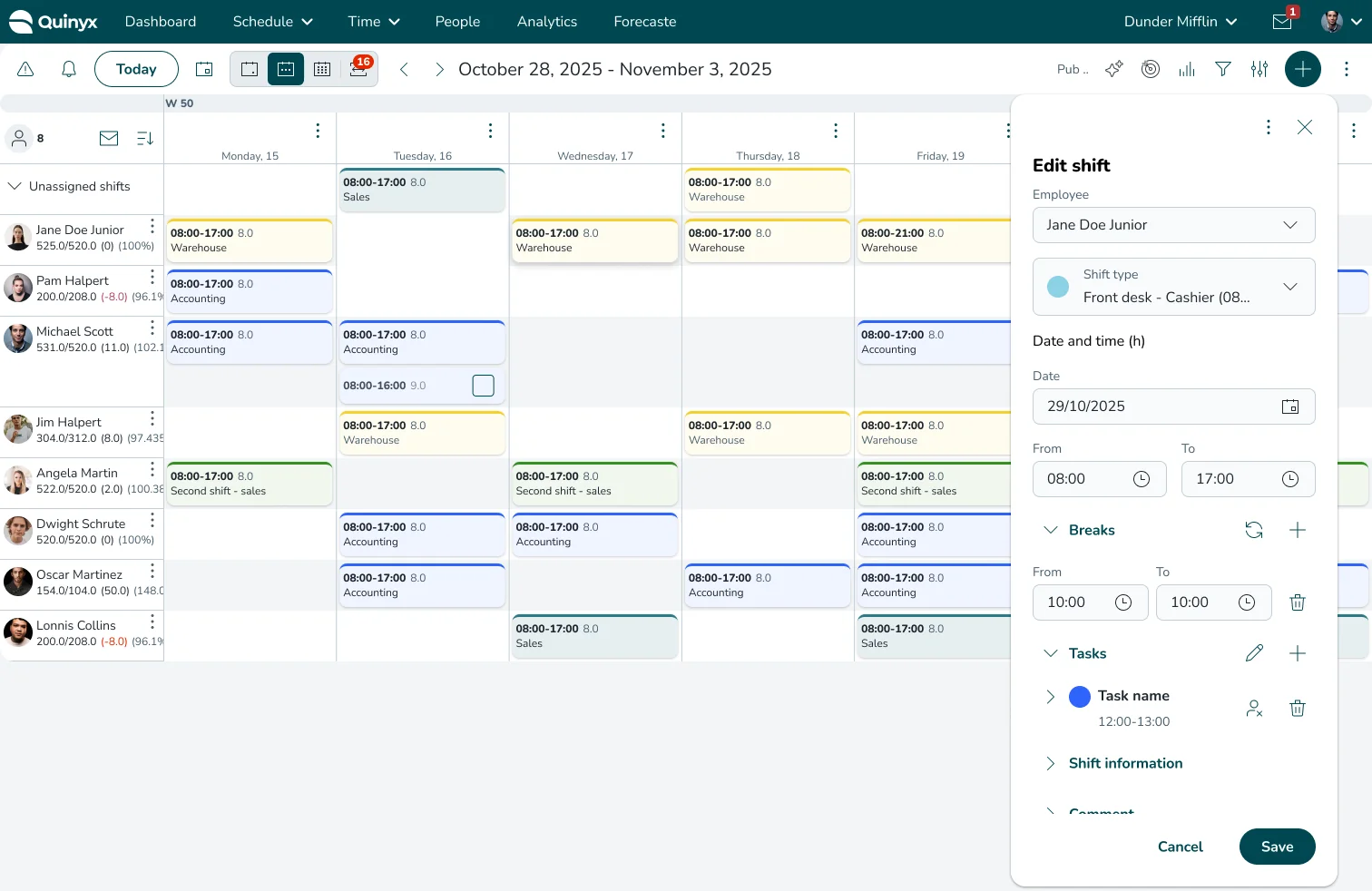1372x891 pixels.
Task: Switch to the week view toggle
Action: [x=286, y=69]
